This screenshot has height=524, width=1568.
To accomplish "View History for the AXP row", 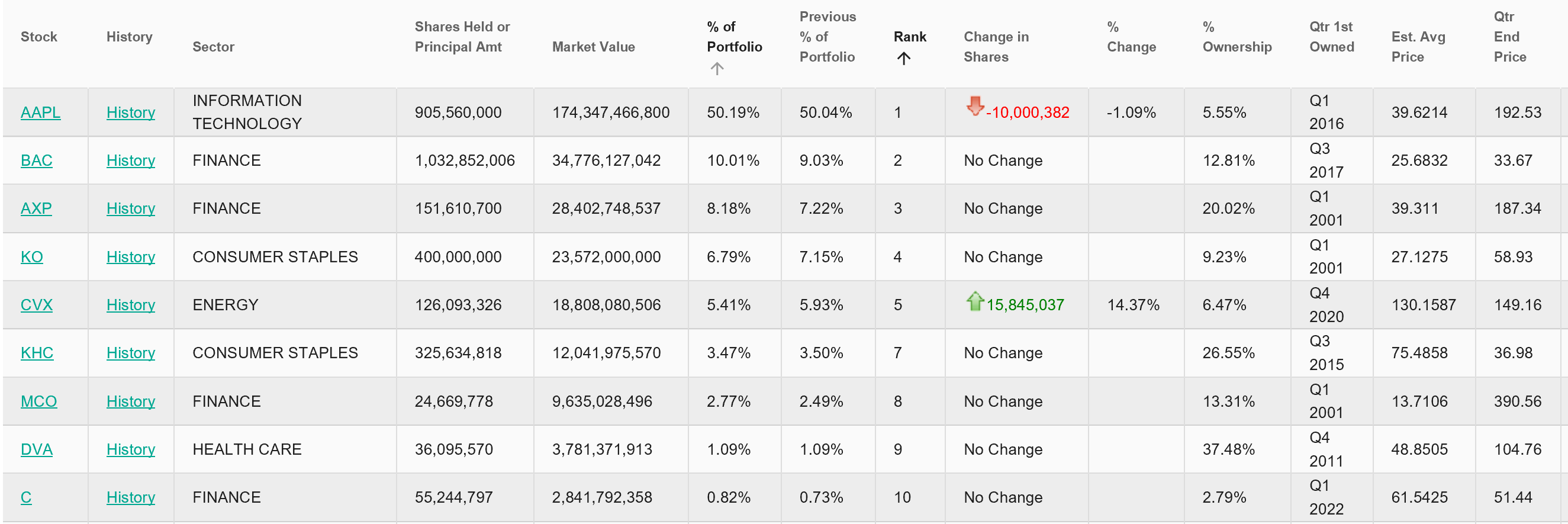I will 130,209.
